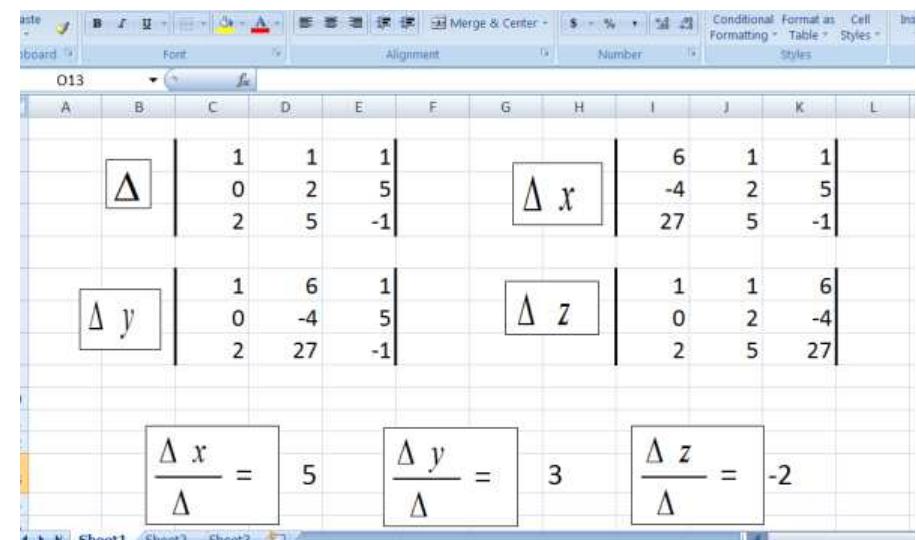
Task: Click into the formula bar
Action: coord(584,81)
